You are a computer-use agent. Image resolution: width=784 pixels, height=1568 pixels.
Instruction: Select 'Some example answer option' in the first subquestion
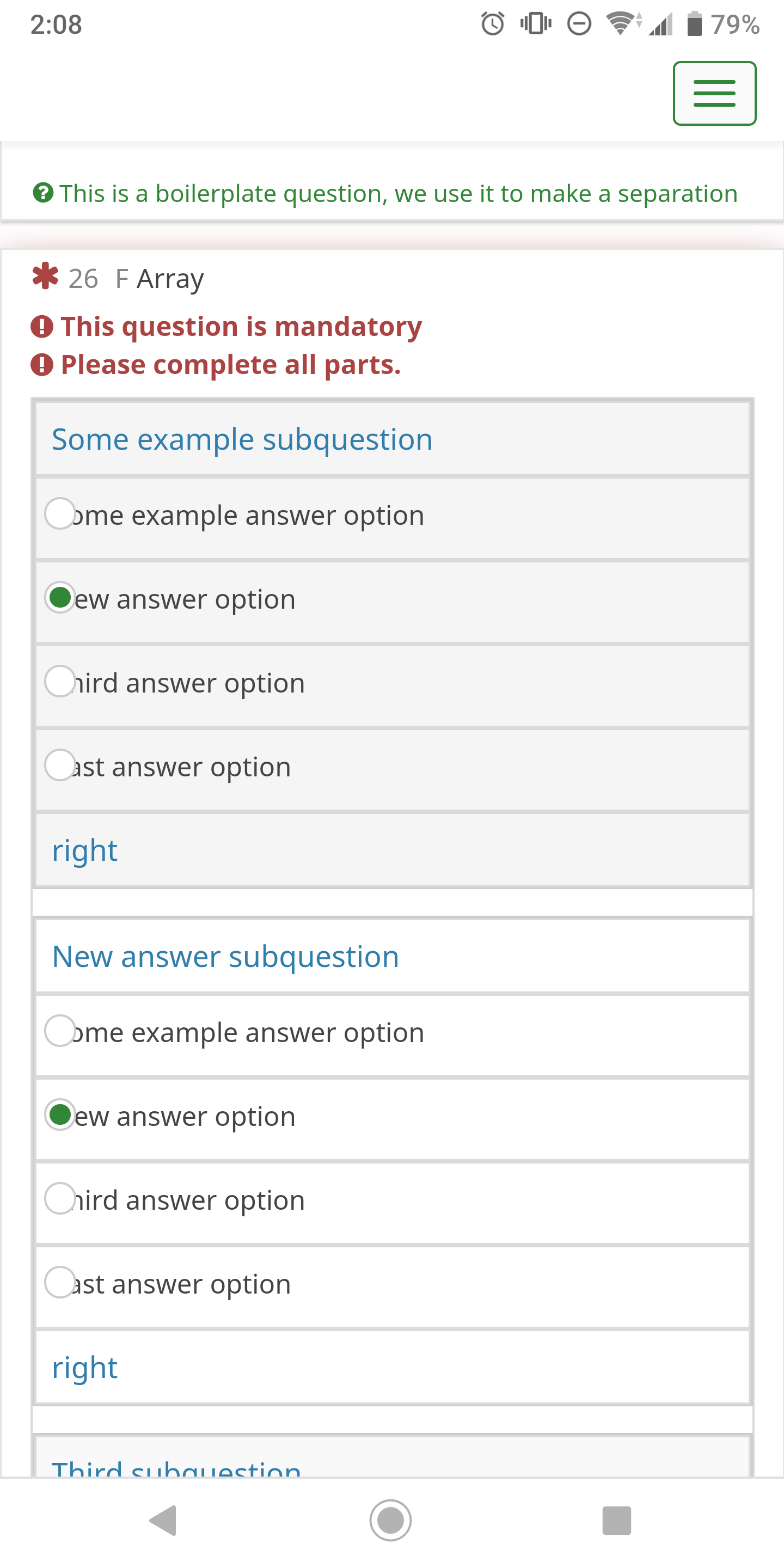tap(60, 514)
